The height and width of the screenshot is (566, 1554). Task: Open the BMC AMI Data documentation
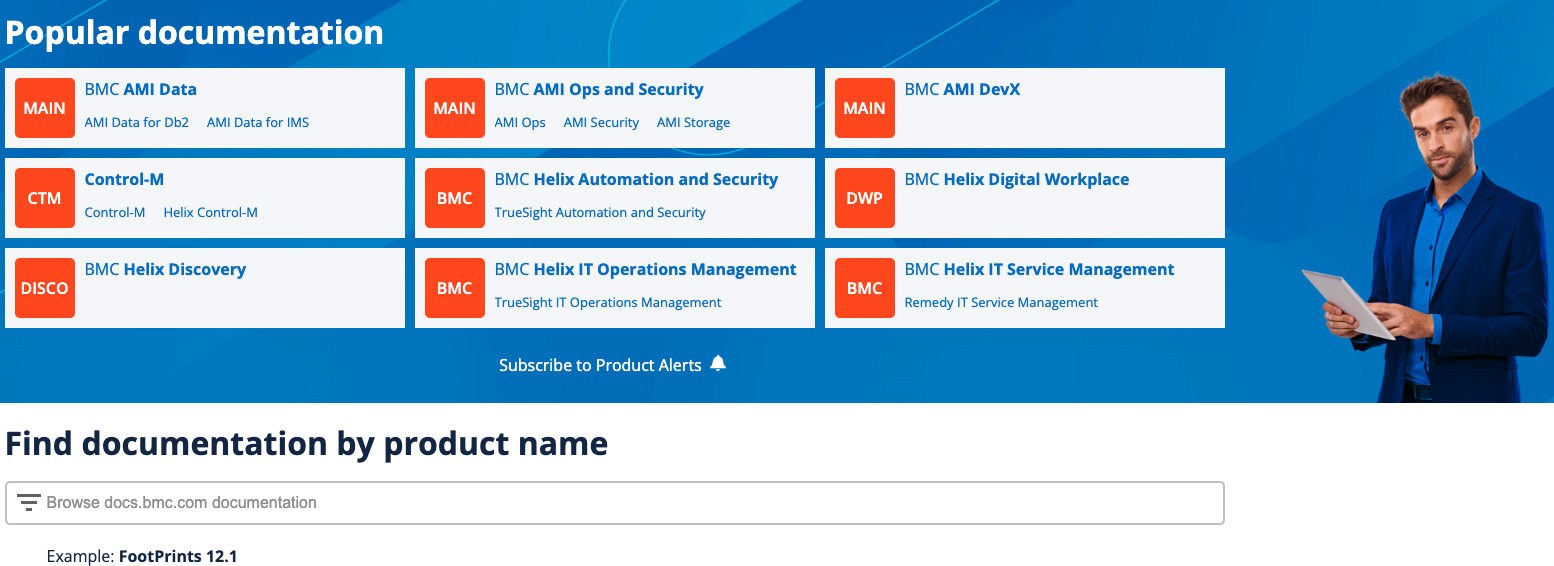pyautogui.click(x=141, y=89)
